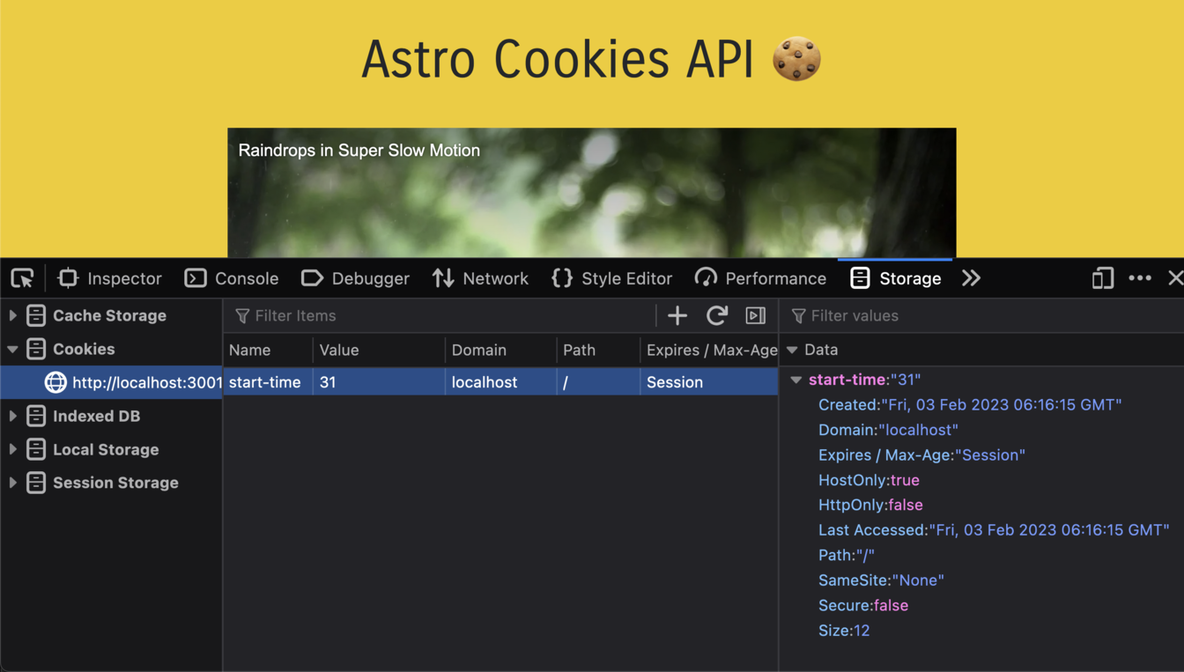The width and height of the screenshot is (1184, 672).
Task: Open Responsive Design Mode
Action: click(1101, 278)
